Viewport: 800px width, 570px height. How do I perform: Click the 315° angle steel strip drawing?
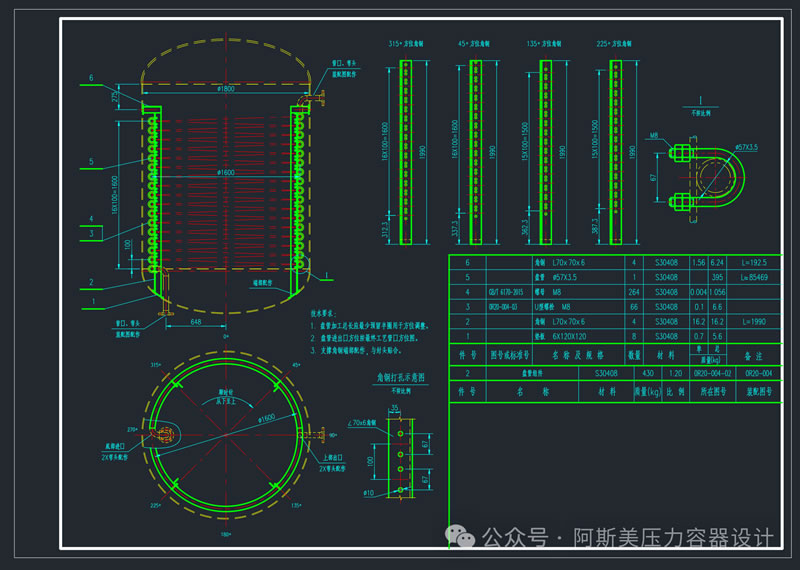(406, 150)
